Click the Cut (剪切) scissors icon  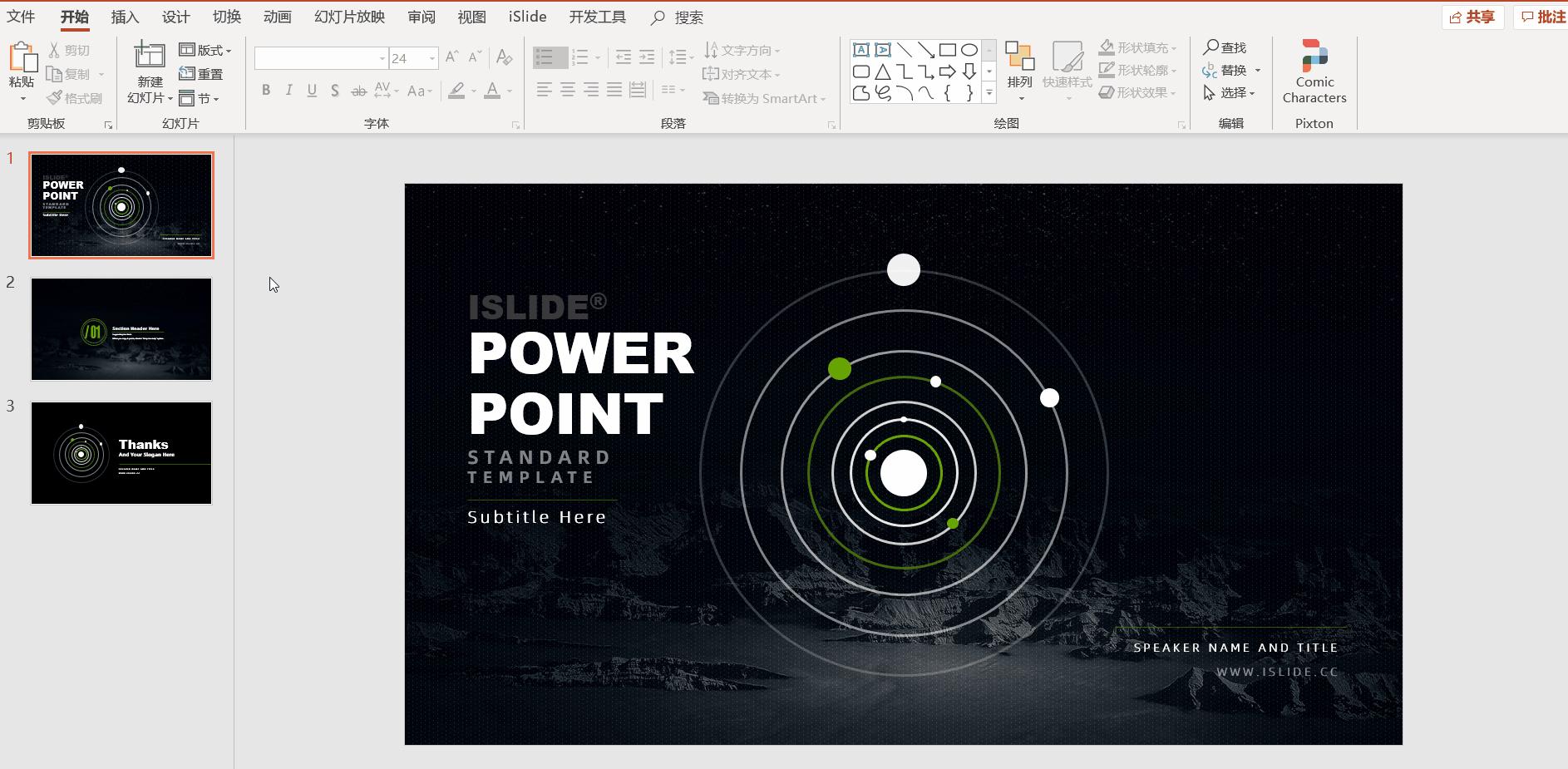point(54,51)
